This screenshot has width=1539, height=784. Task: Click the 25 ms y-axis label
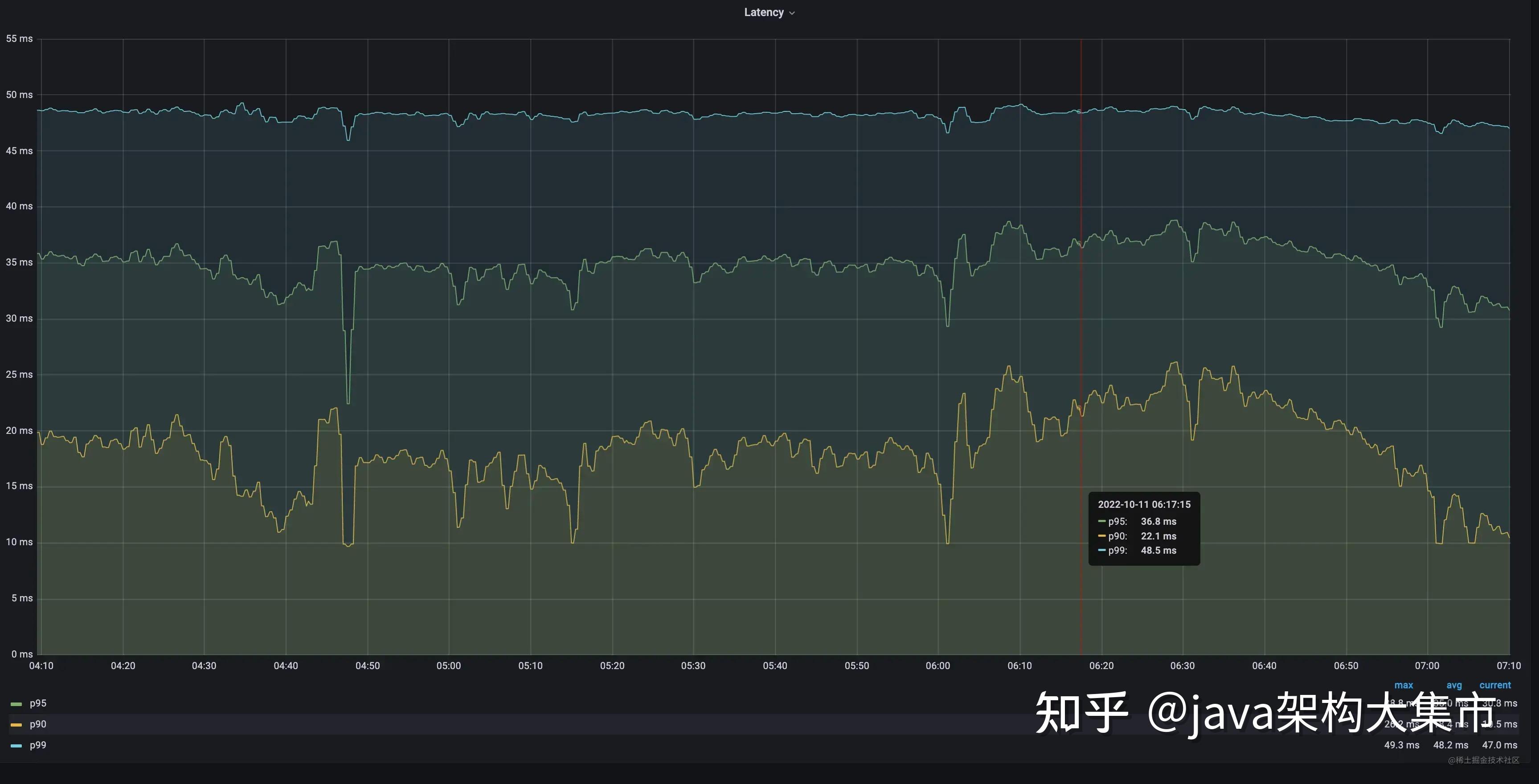click(x=19, y=375)
